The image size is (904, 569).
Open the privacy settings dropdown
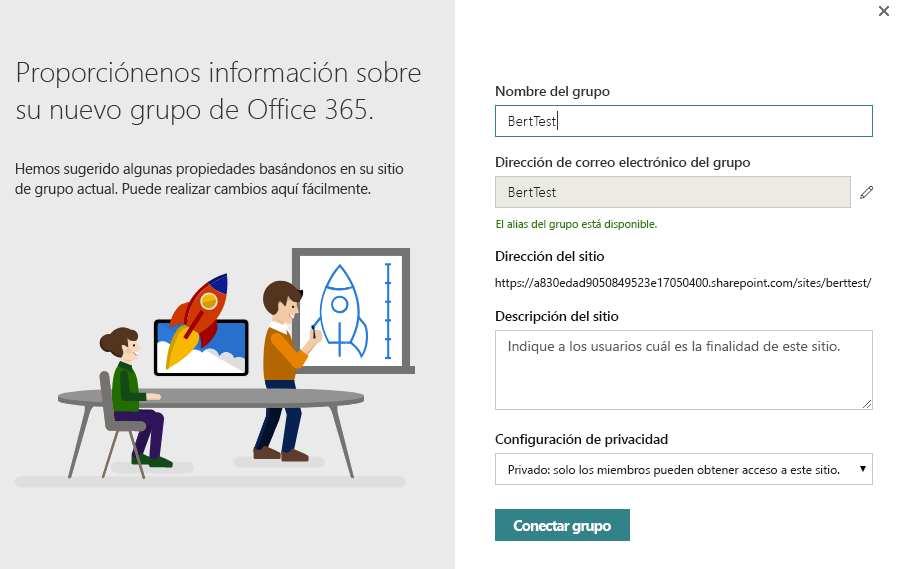click(x=683, y=468)
